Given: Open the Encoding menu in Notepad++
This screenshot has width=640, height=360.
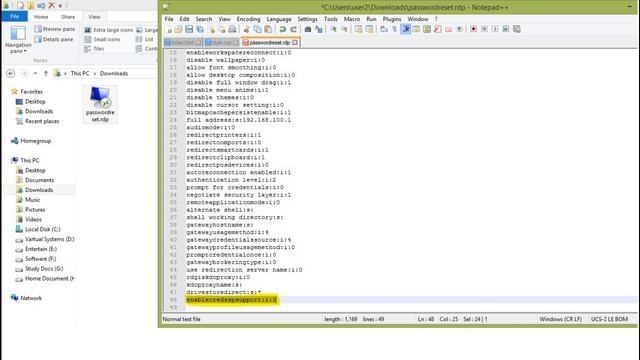Looking at the screenshot, I should 248,19.
